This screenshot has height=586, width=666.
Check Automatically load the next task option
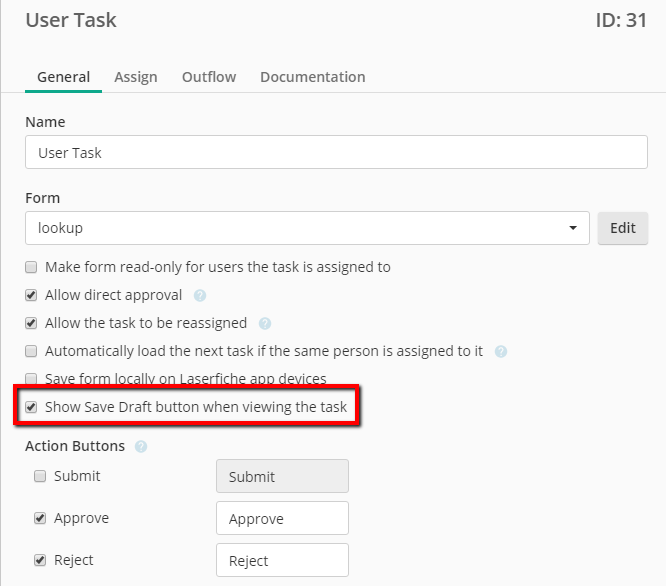[x=31, y=351]
